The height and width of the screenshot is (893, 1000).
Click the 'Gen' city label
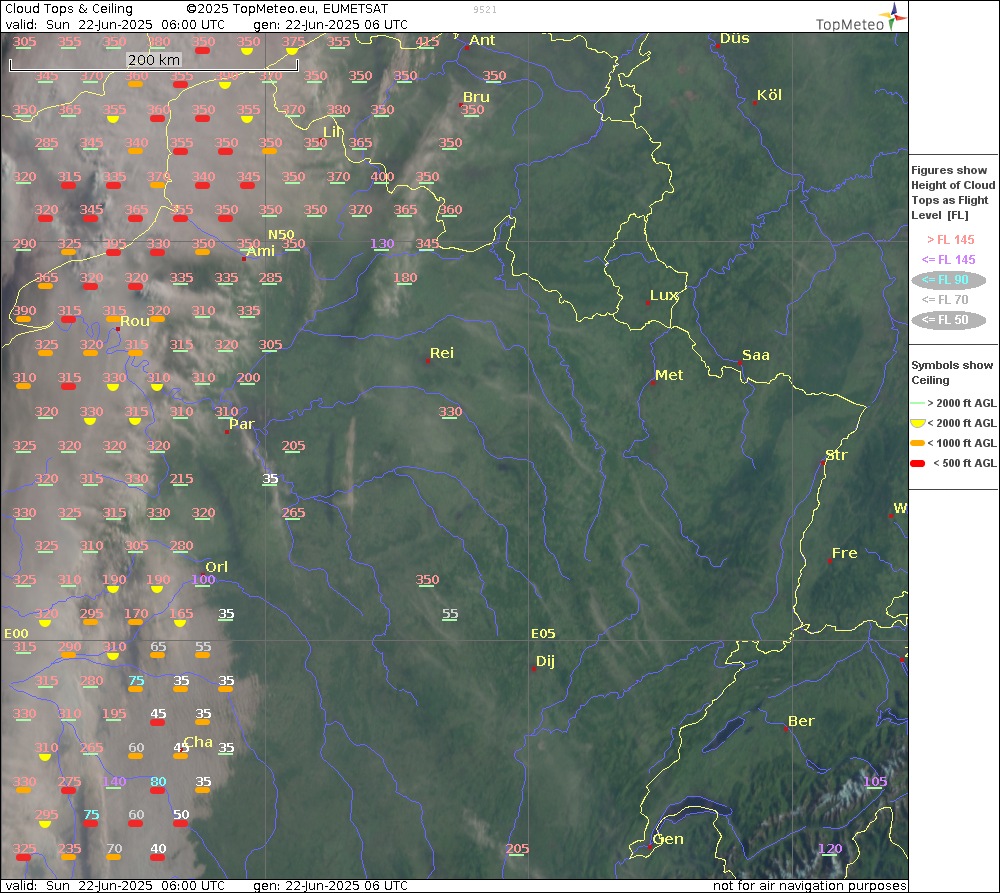tap(668, 839)
